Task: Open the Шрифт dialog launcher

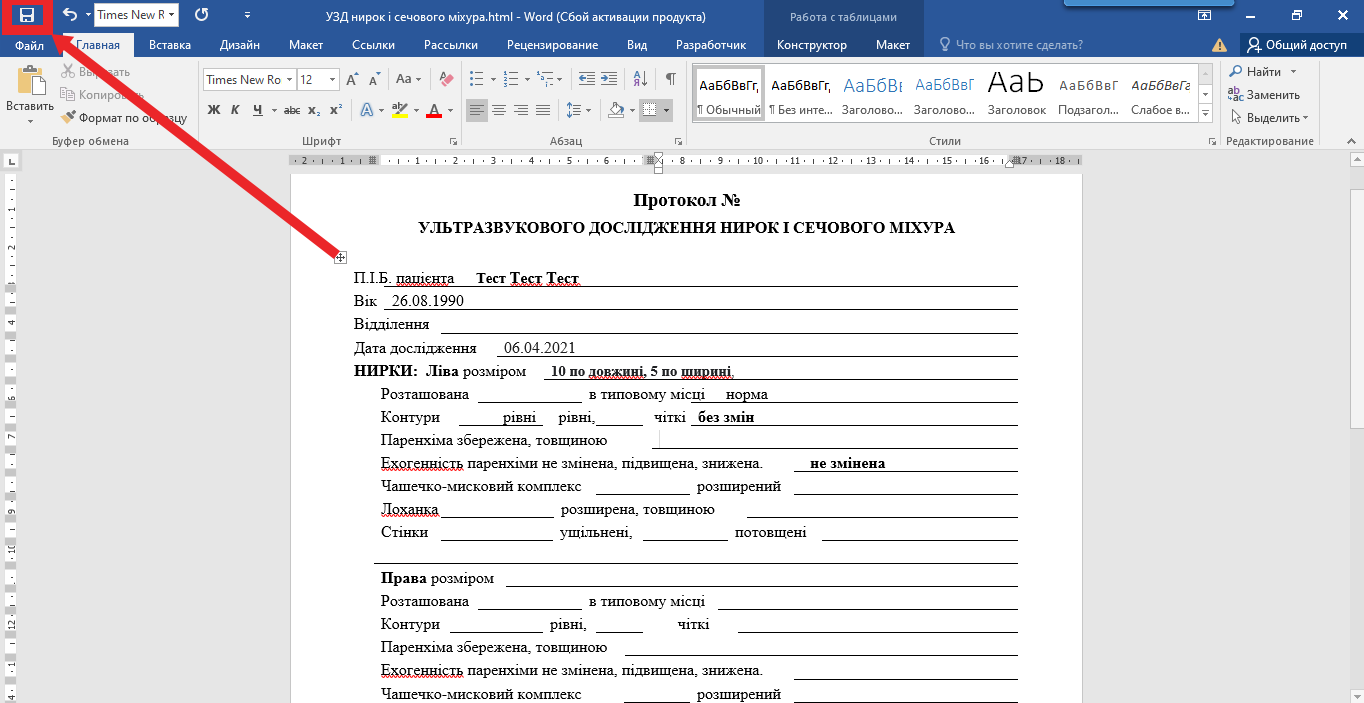Action: click(453, 142)
